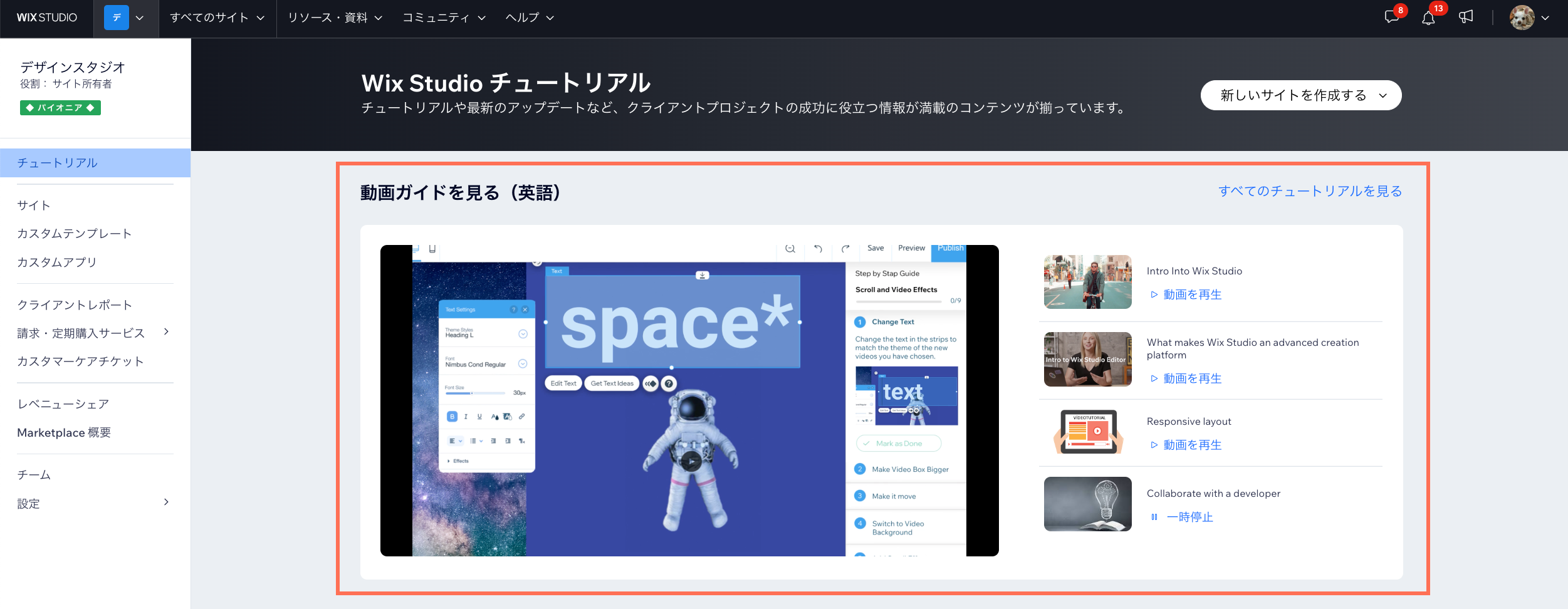
Task: Open ヘルプ menu
Action: pyautogui.click(x=530, y=18)
